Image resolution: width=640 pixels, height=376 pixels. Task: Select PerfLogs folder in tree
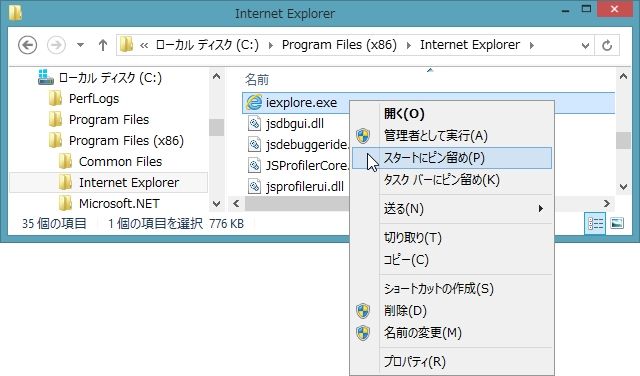pyautogui.click(x=94, y=98)
